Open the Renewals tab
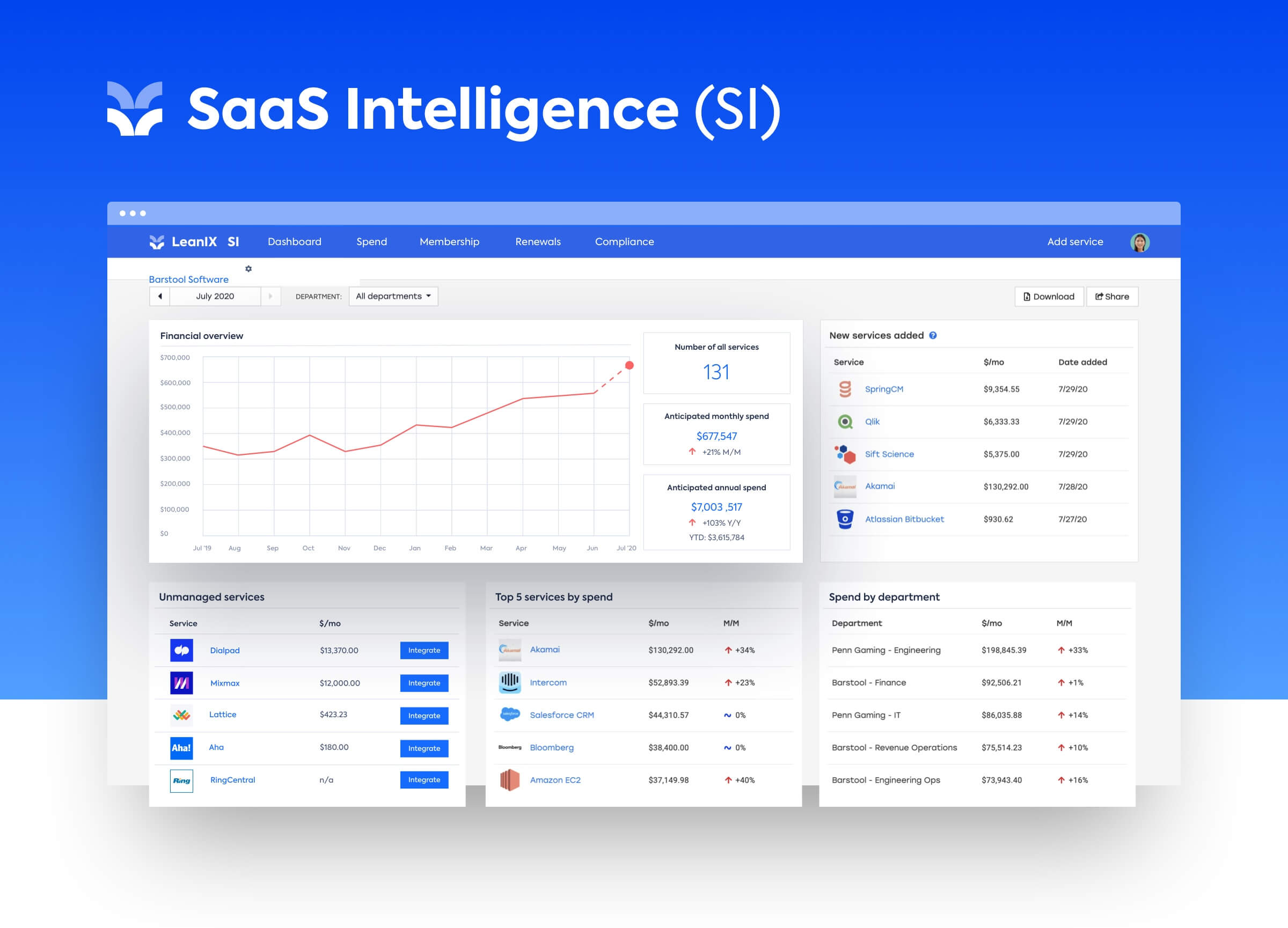Screen dimensions: 1288x928 (538, 242)
